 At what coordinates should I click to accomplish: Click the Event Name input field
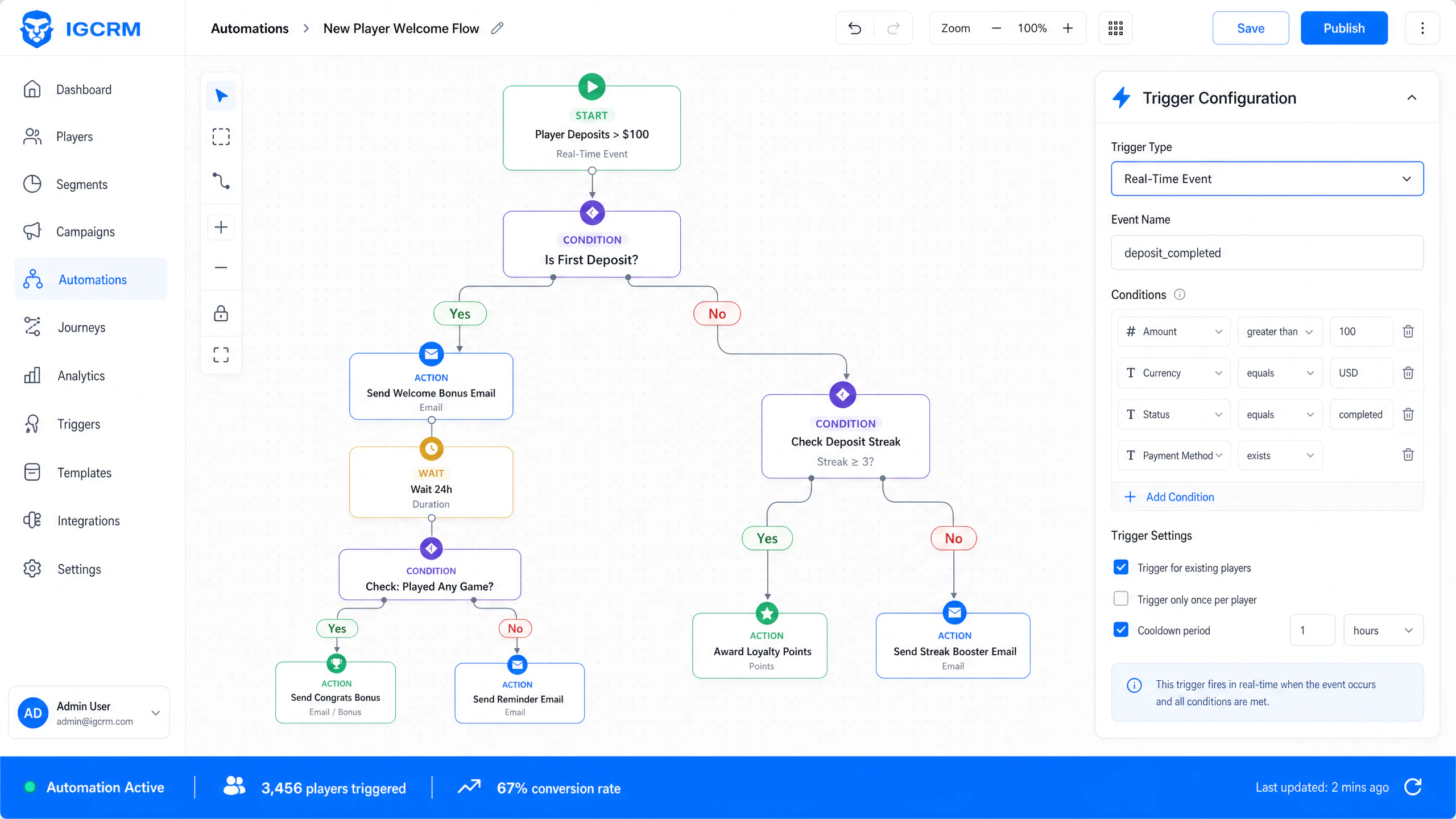tap(1267, 253)
